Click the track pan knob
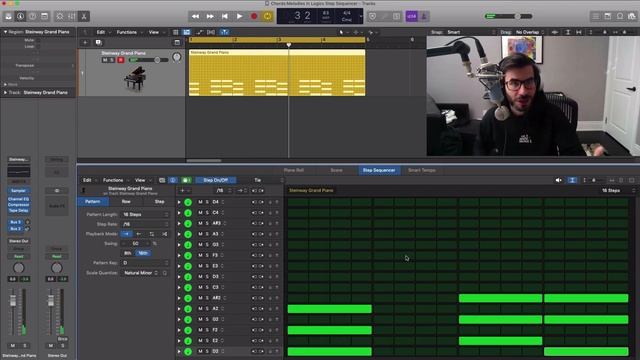 177,57
